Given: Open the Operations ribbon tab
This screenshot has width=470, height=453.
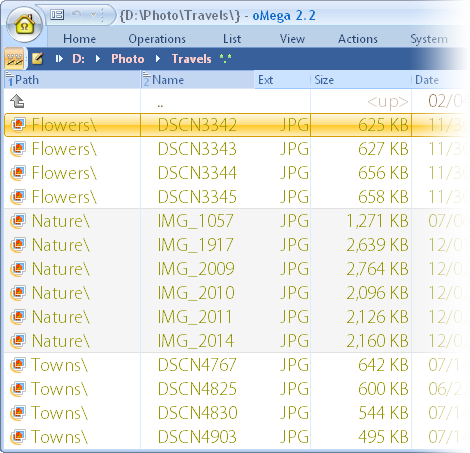Looking at the screenshot, I should pos(157,39).
